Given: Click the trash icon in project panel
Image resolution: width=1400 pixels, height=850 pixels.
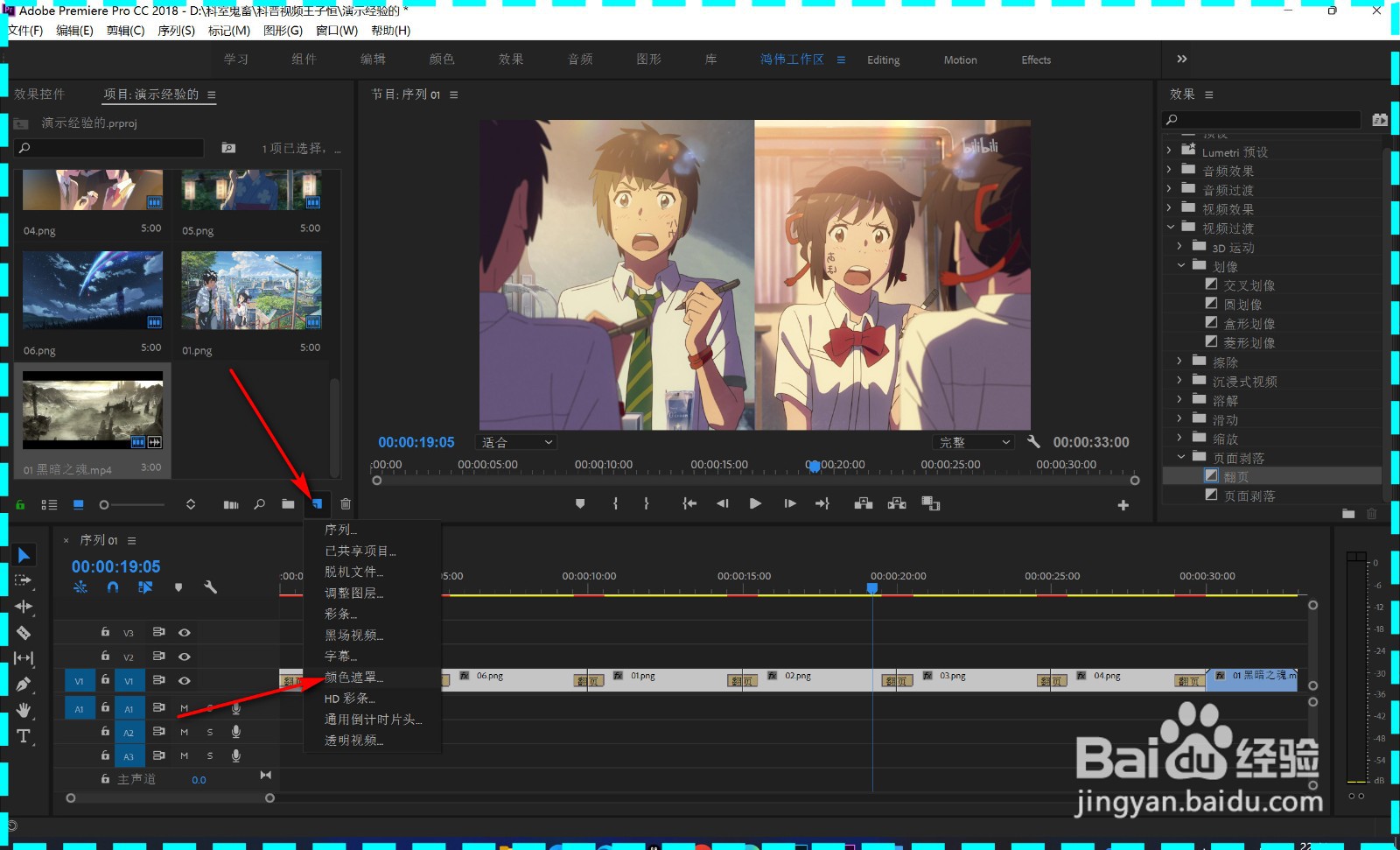Looking at the screenshot, I should tap(346, 504).
